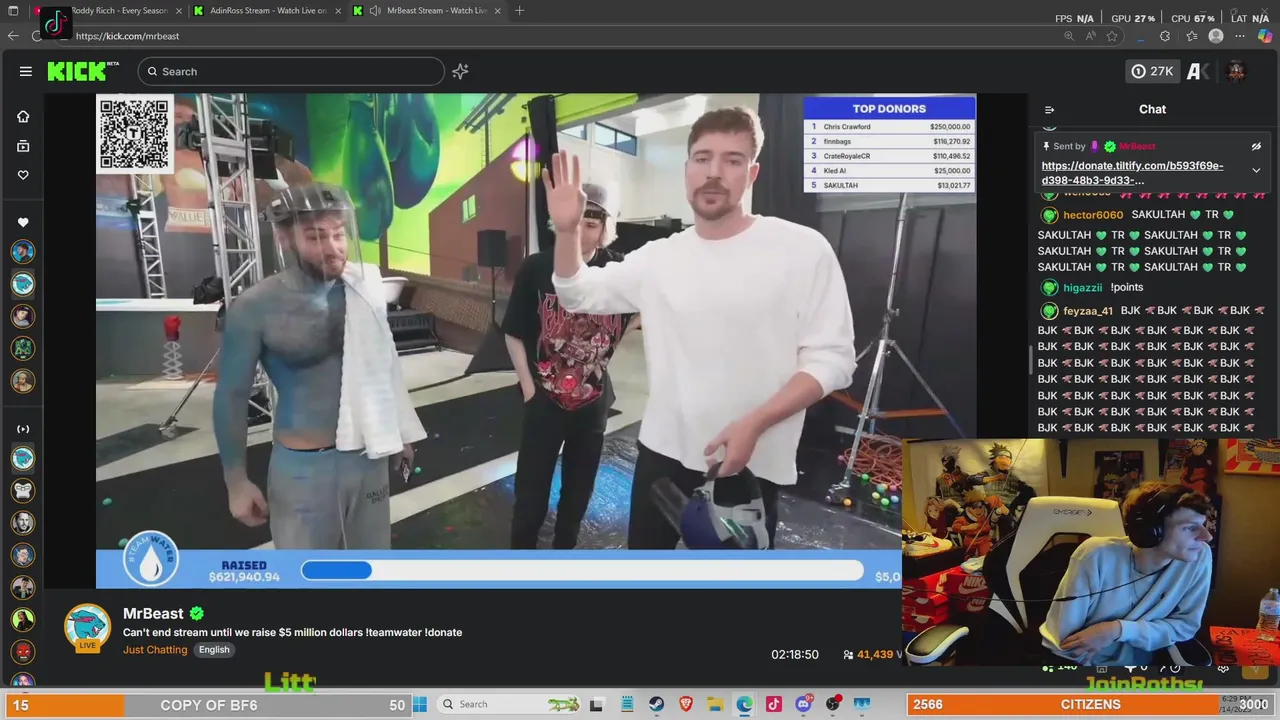Image resolution: width=1280 pixels, height=720 pixels.
Task: Open Brave browser from the taskbar
Action: click(x=686, y=704)
